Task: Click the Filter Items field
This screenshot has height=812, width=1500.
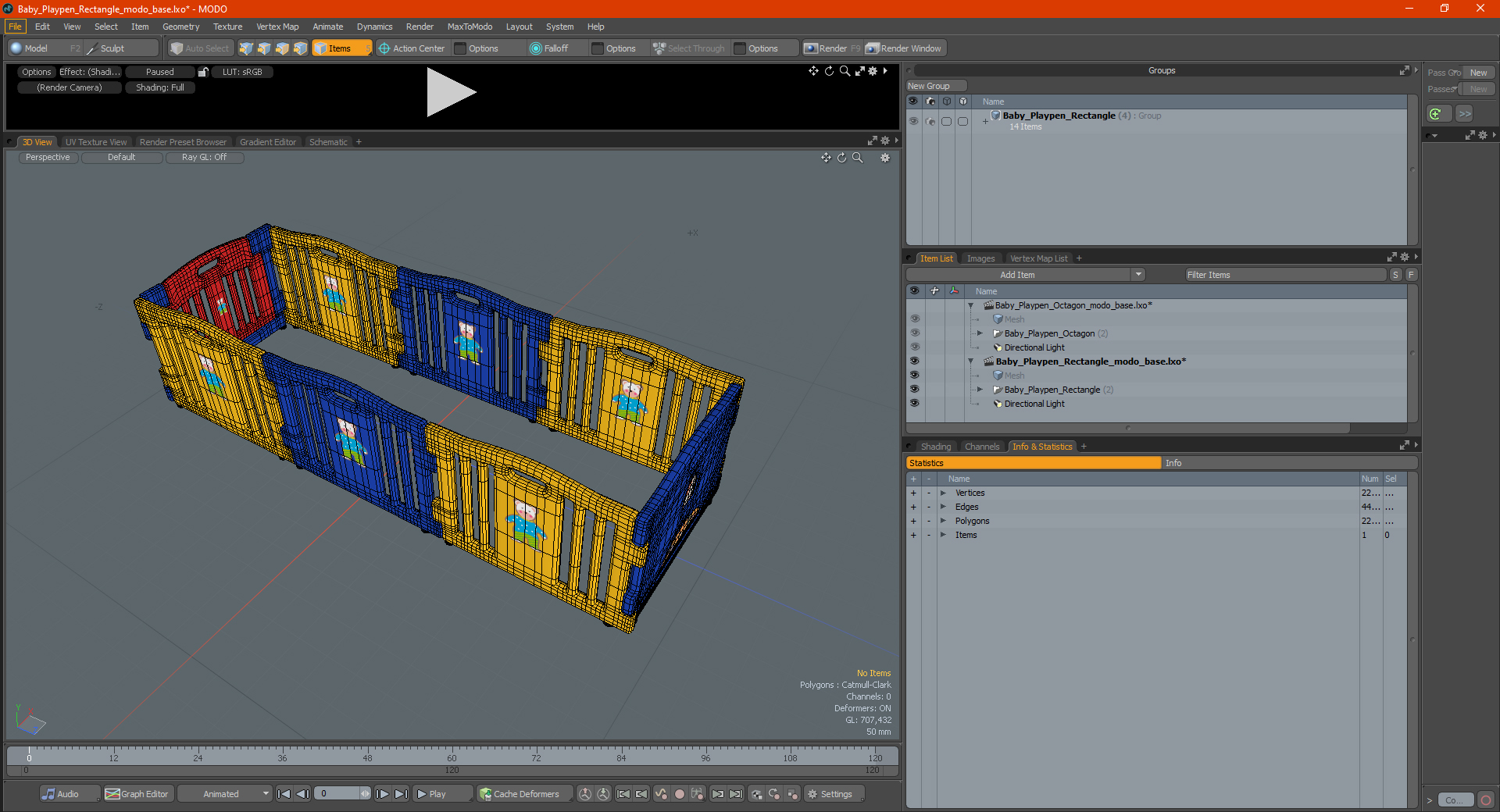Action: pyautogui.click(x=1285, y=275)
